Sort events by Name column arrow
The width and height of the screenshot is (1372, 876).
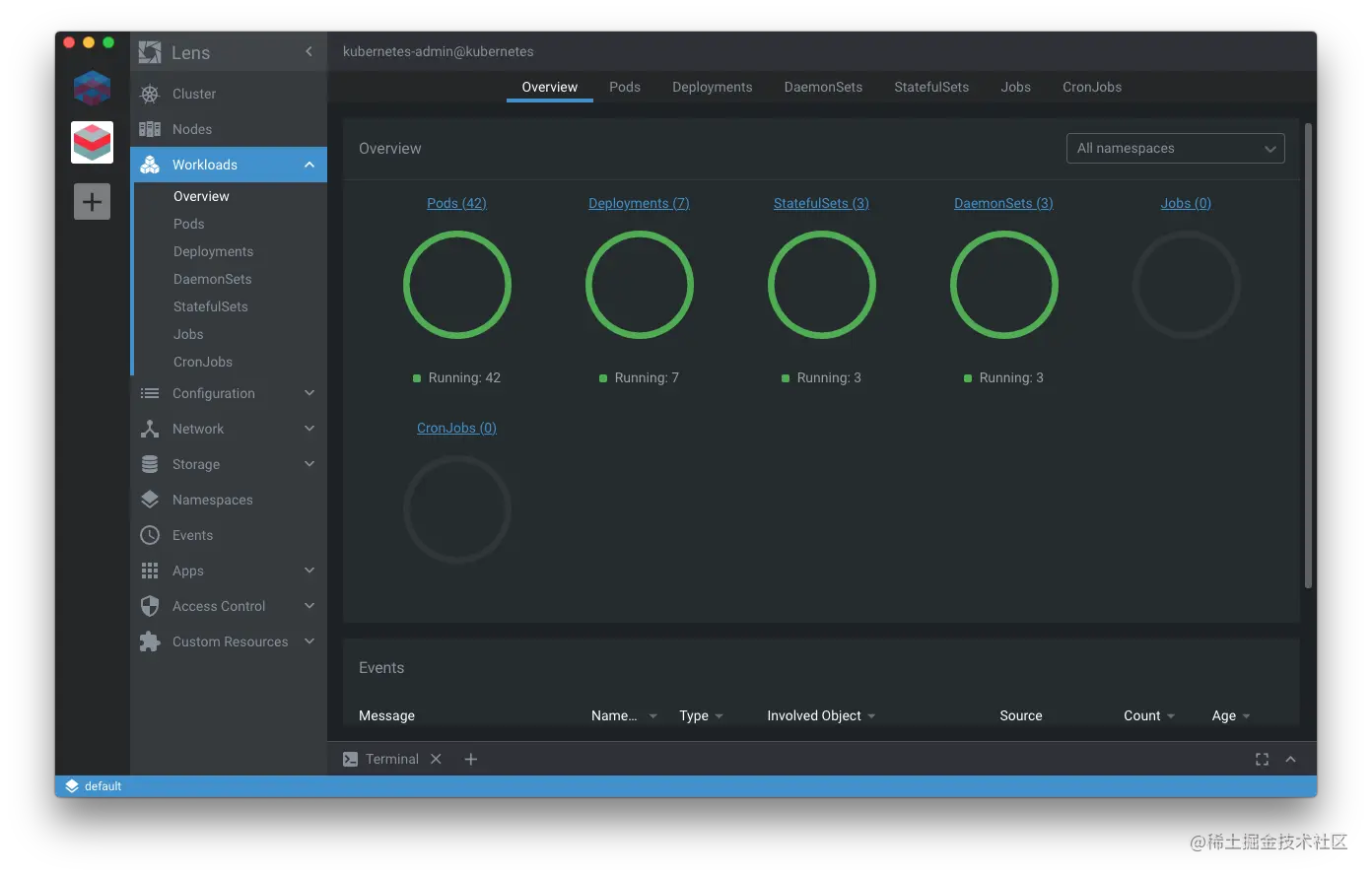pos(652,716)
